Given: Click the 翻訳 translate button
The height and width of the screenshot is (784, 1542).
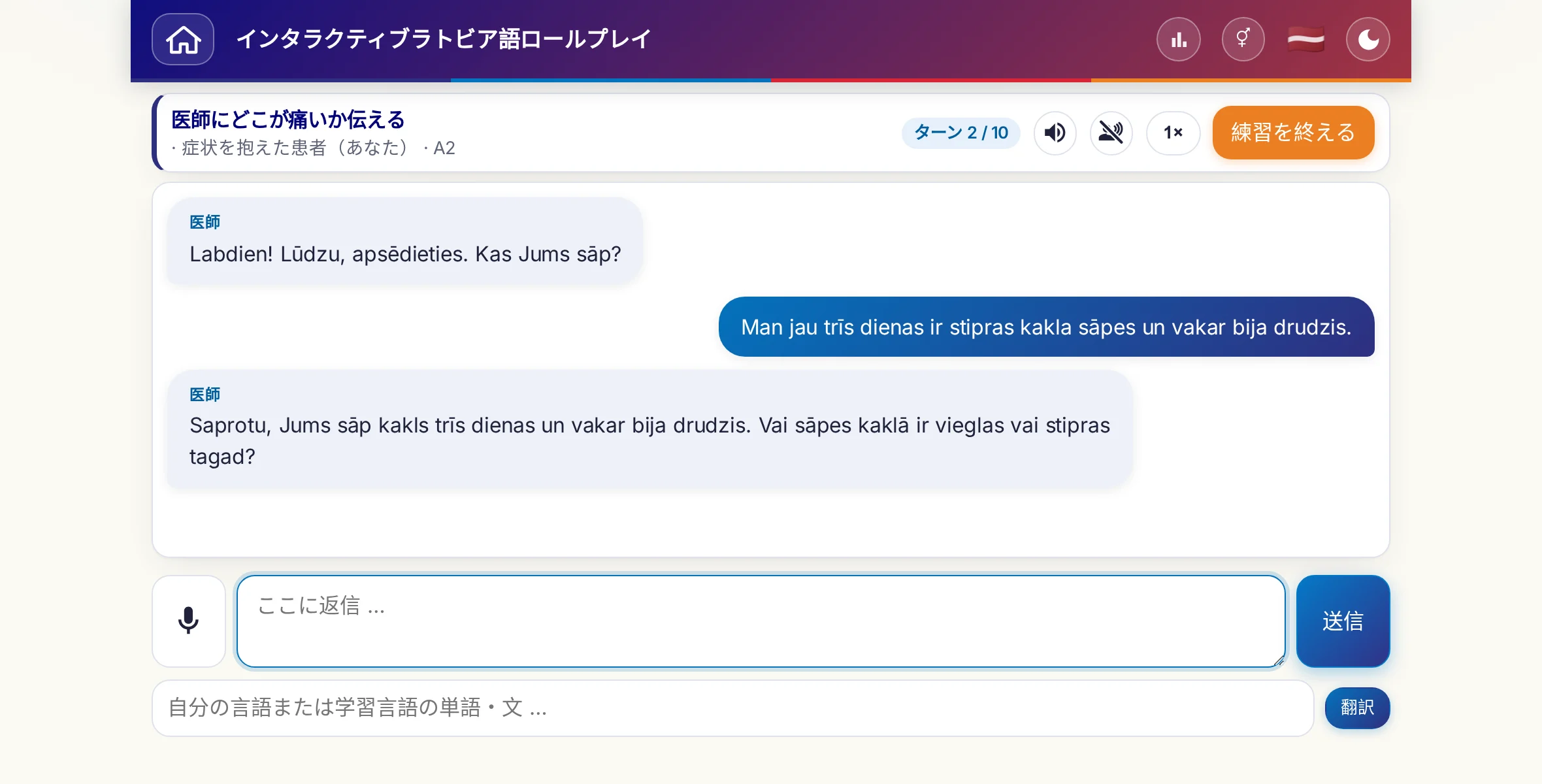Looking at the screenshot, I should [1357, 708].
